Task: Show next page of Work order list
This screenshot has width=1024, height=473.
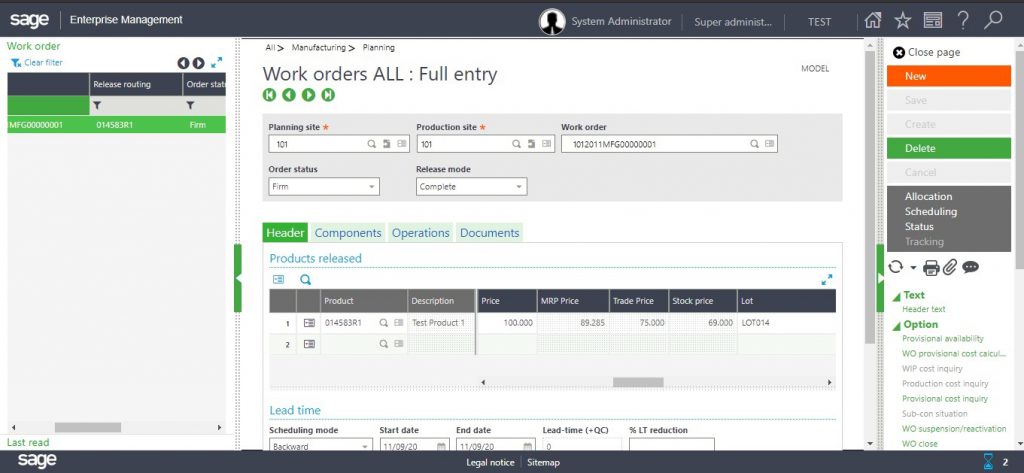Action: tap(199, 63)
